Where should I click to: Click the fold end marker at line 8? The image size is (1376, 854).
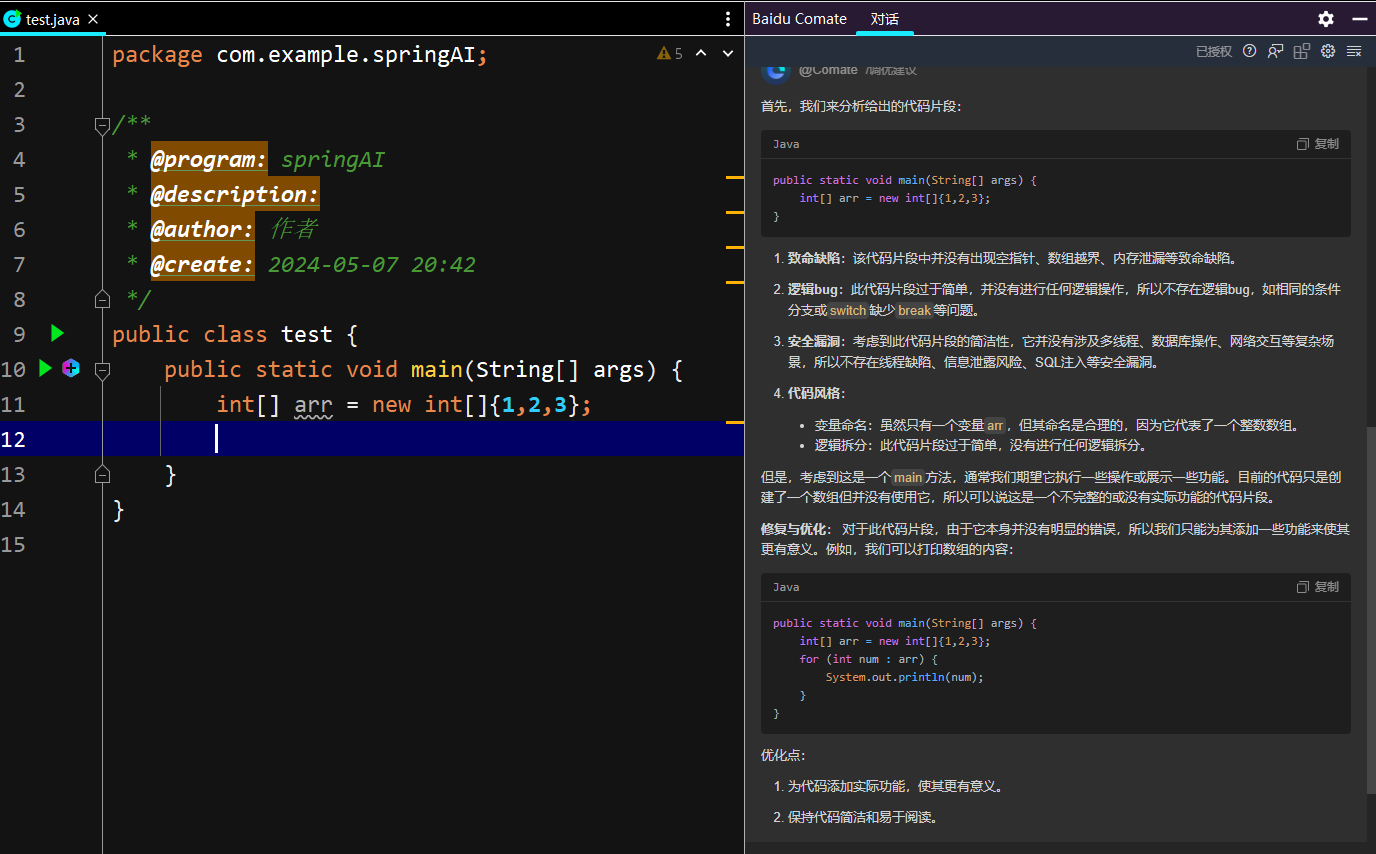[102, 299]
